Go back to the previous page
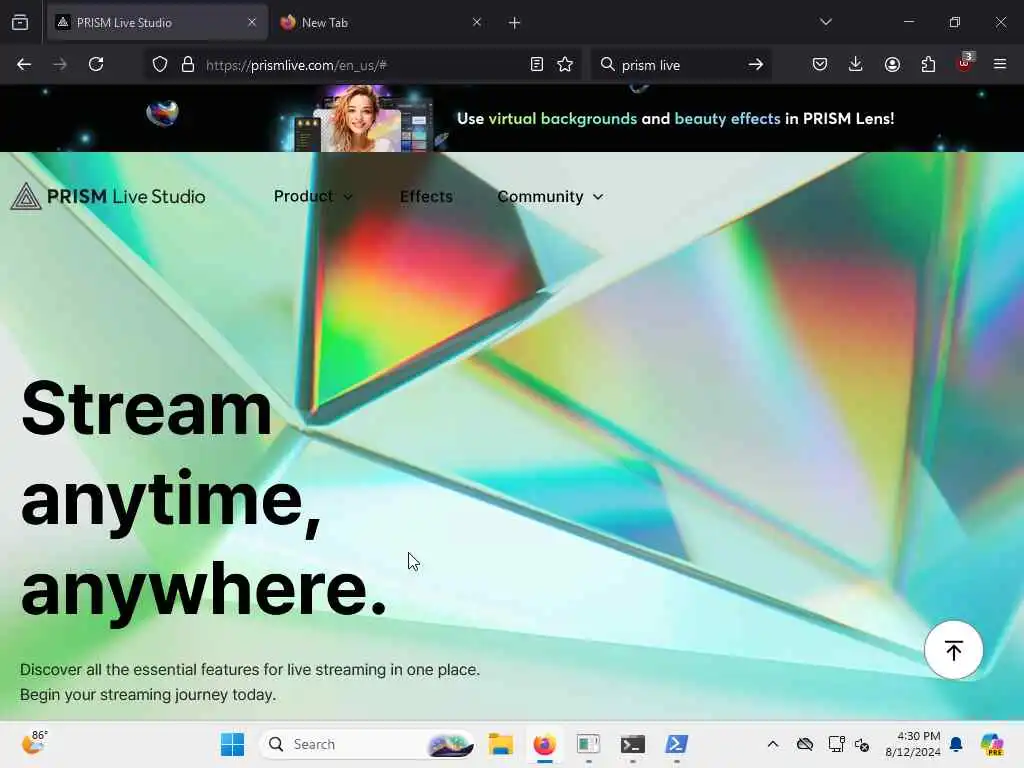 (x=24, y=64)
